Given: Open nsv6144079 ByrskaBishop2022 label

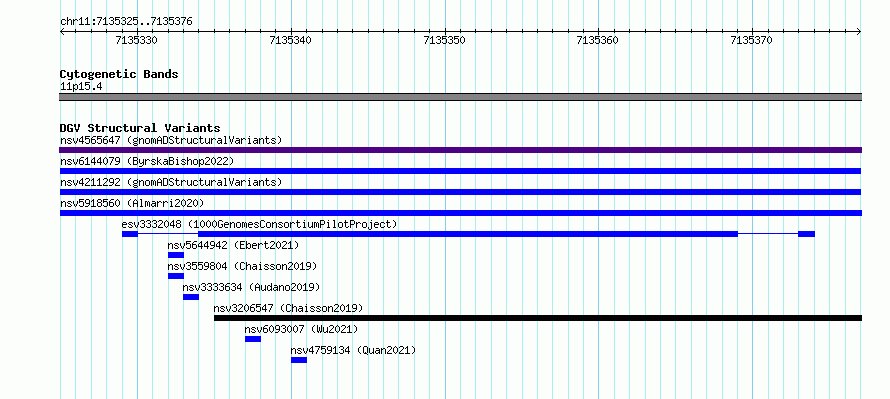Looking at the screenshot, I should [147, 161].
